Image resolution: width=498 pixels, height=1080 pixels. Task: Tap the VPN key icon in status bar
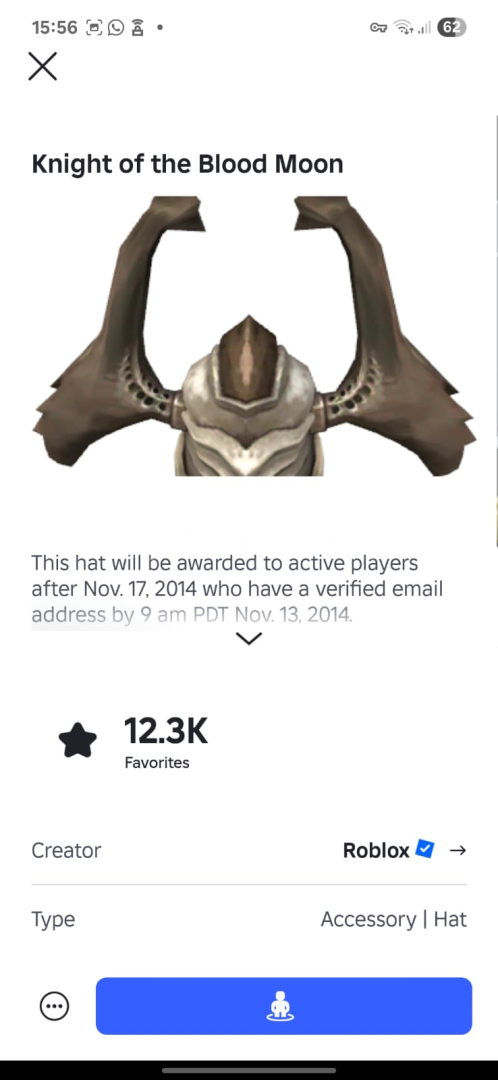click(x=378, y=28)
